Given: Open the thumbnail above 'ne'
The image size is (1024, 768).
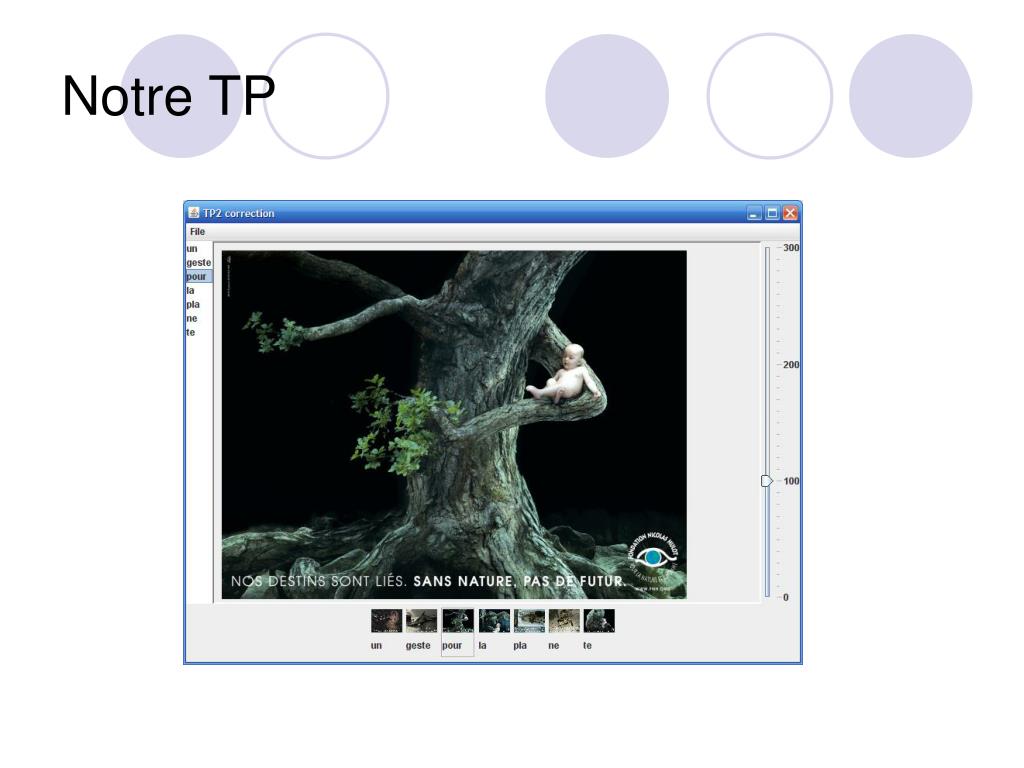Looking at the screenshot, I should tap(564, 621).
